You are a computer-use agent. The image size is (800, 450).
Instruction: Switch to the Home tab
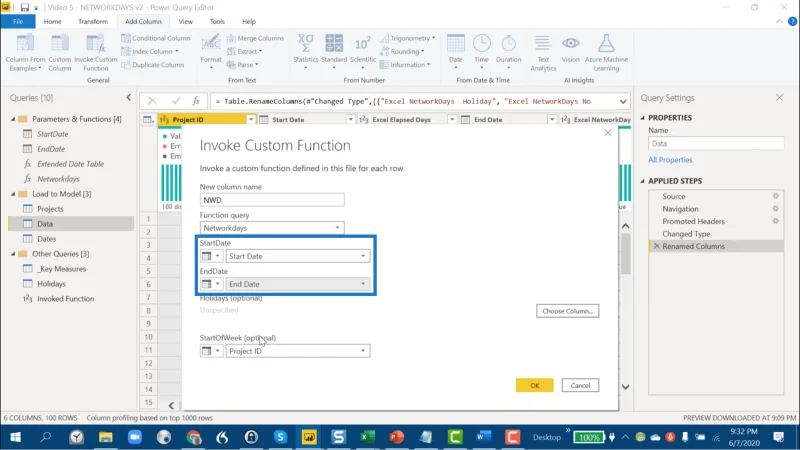click(x=52, y=21)
